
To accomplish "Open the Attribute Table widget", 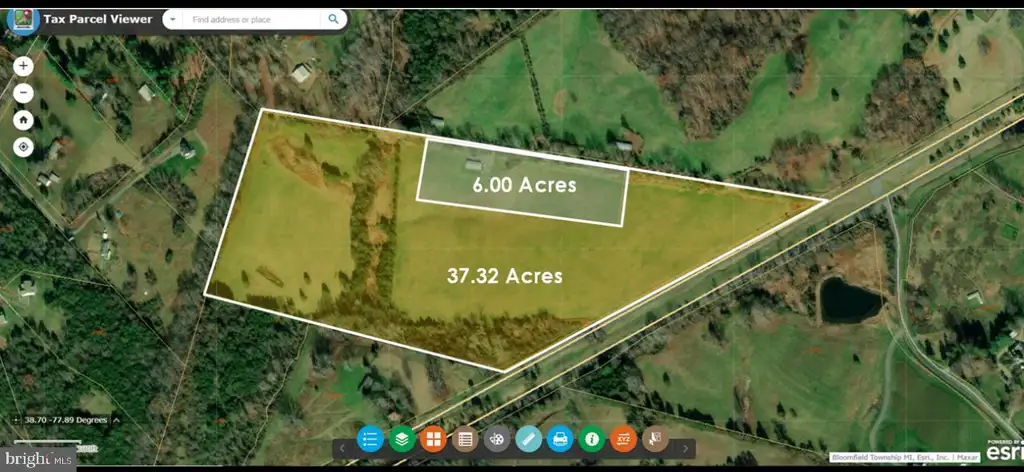I will coord(465,439).
